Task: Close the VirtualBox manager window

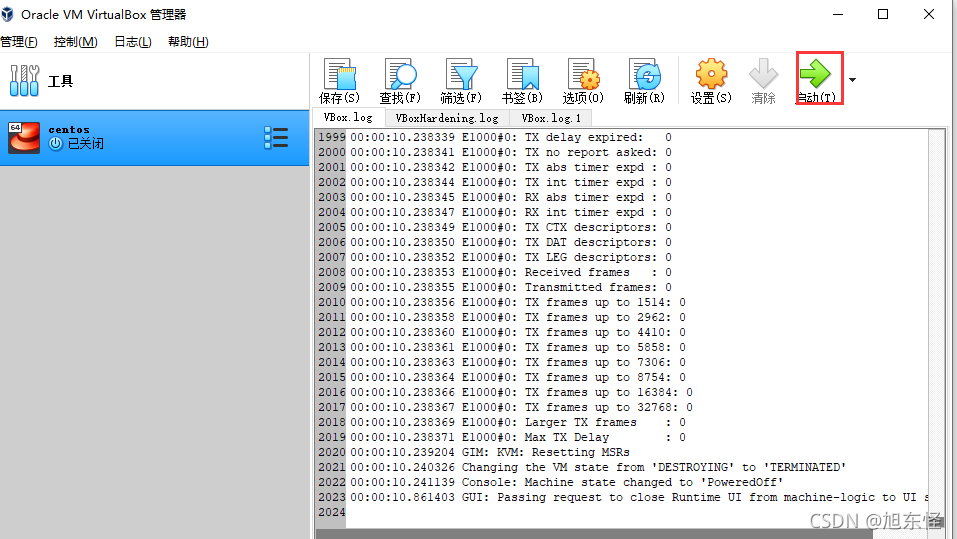Action: pos(929,14)
